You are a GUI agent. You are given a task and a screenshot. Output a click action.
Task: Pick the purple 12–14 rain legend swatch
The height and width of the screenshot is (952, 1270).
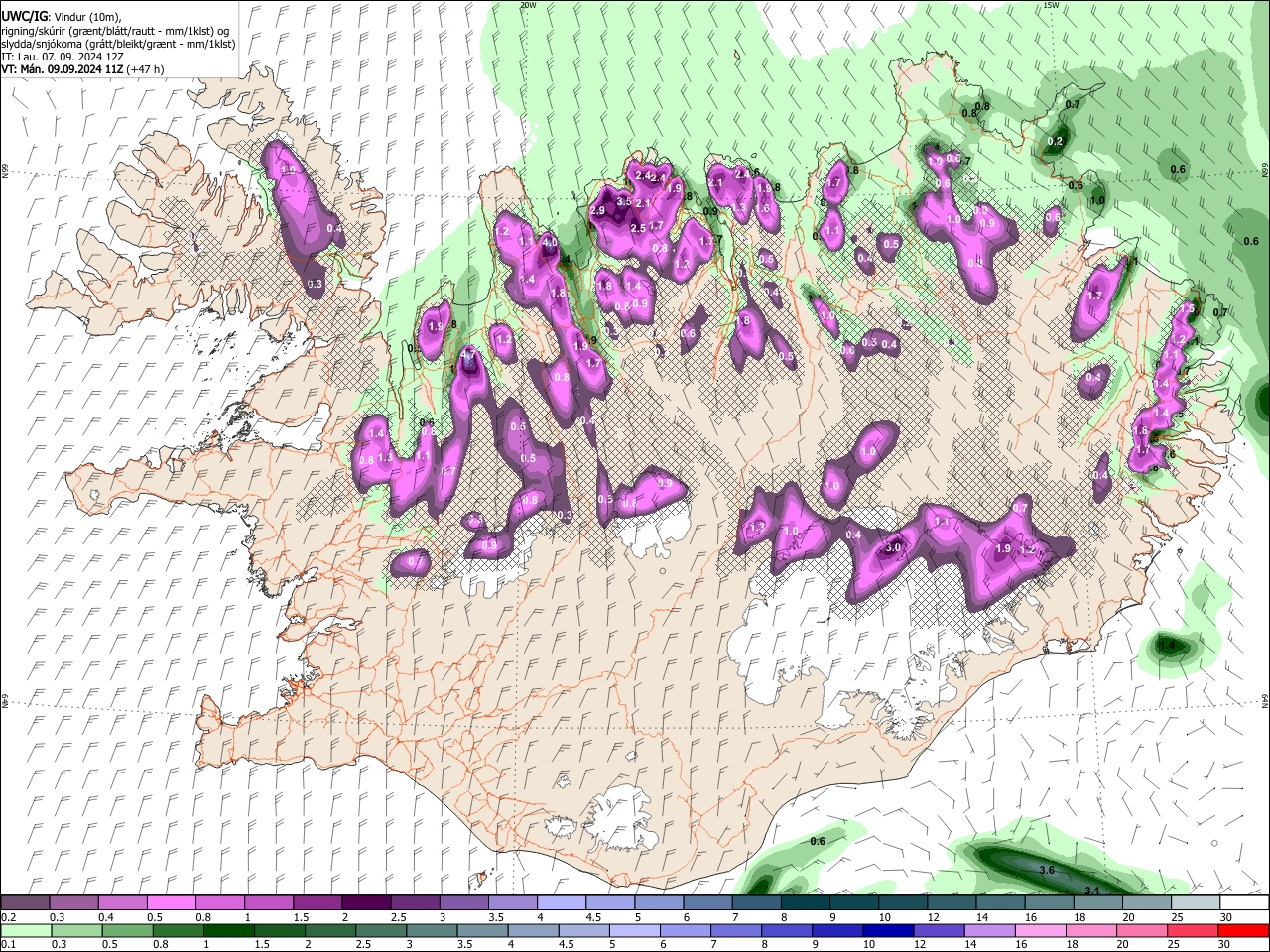click(x=940, y=930)
